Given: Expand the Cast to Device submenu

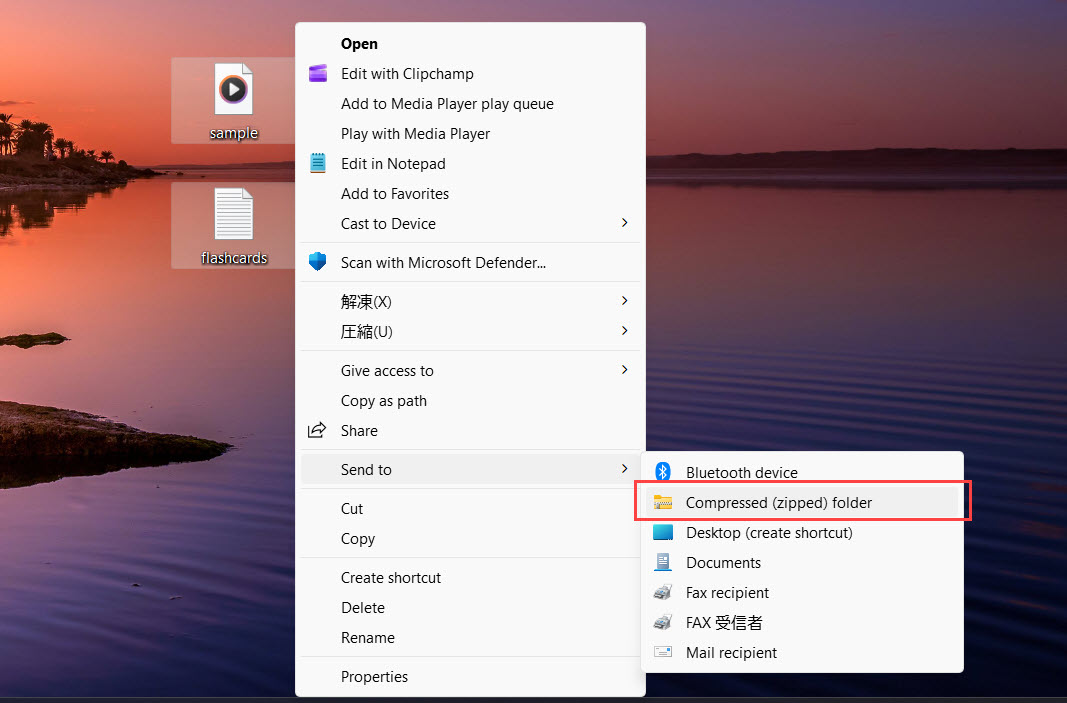Looking at the screenshot, I should click(x=390, y=223).
